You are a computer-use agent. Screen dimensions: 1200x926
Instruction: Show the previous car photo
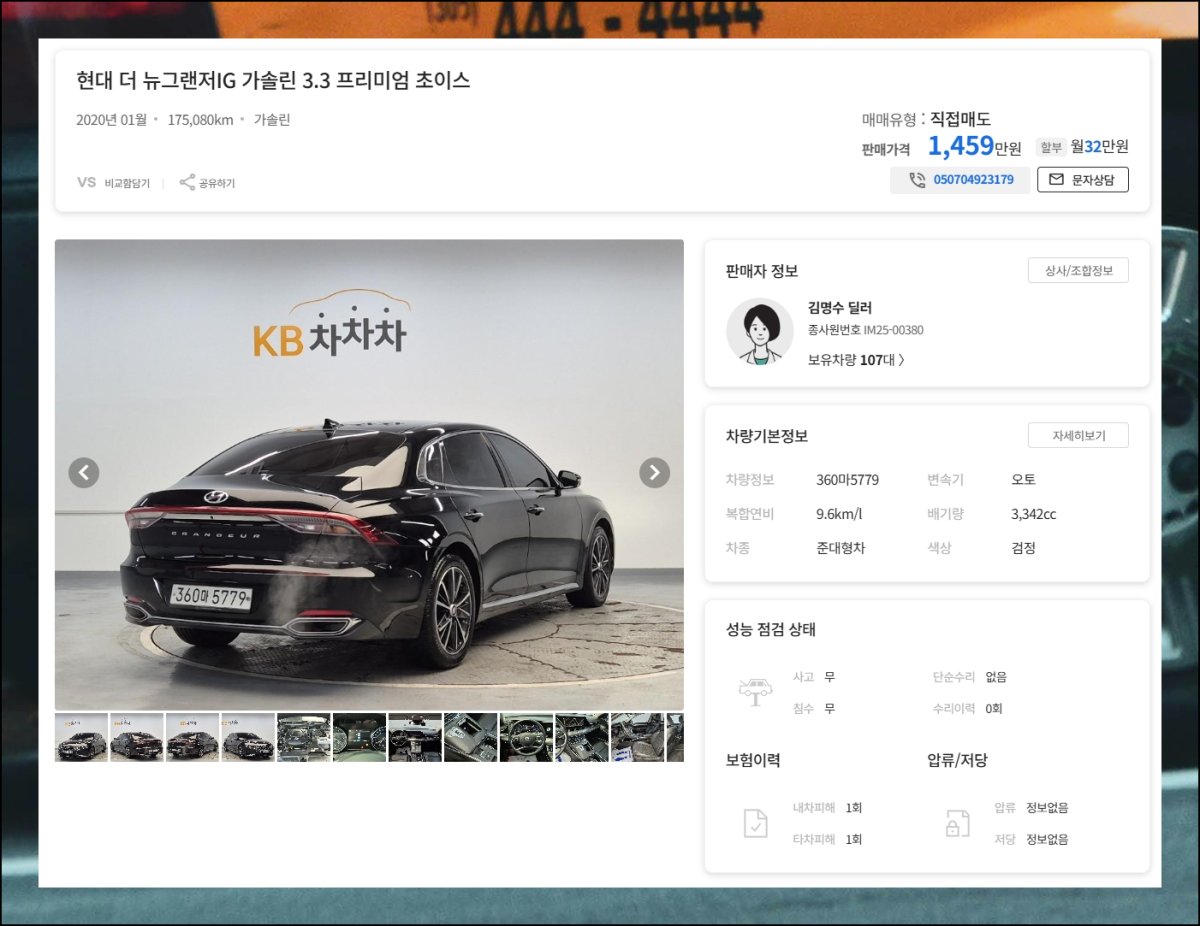click(x=84, y=472)
